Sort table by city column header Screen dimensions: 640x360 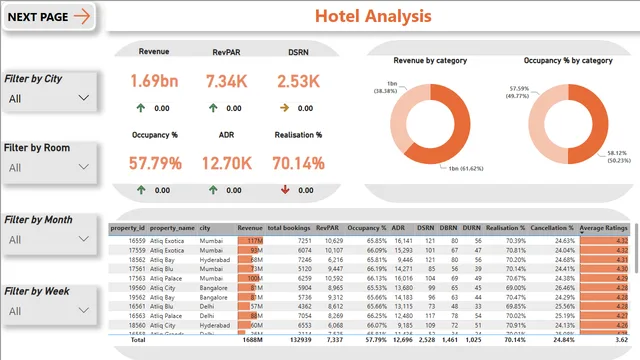tap(204, 228)
